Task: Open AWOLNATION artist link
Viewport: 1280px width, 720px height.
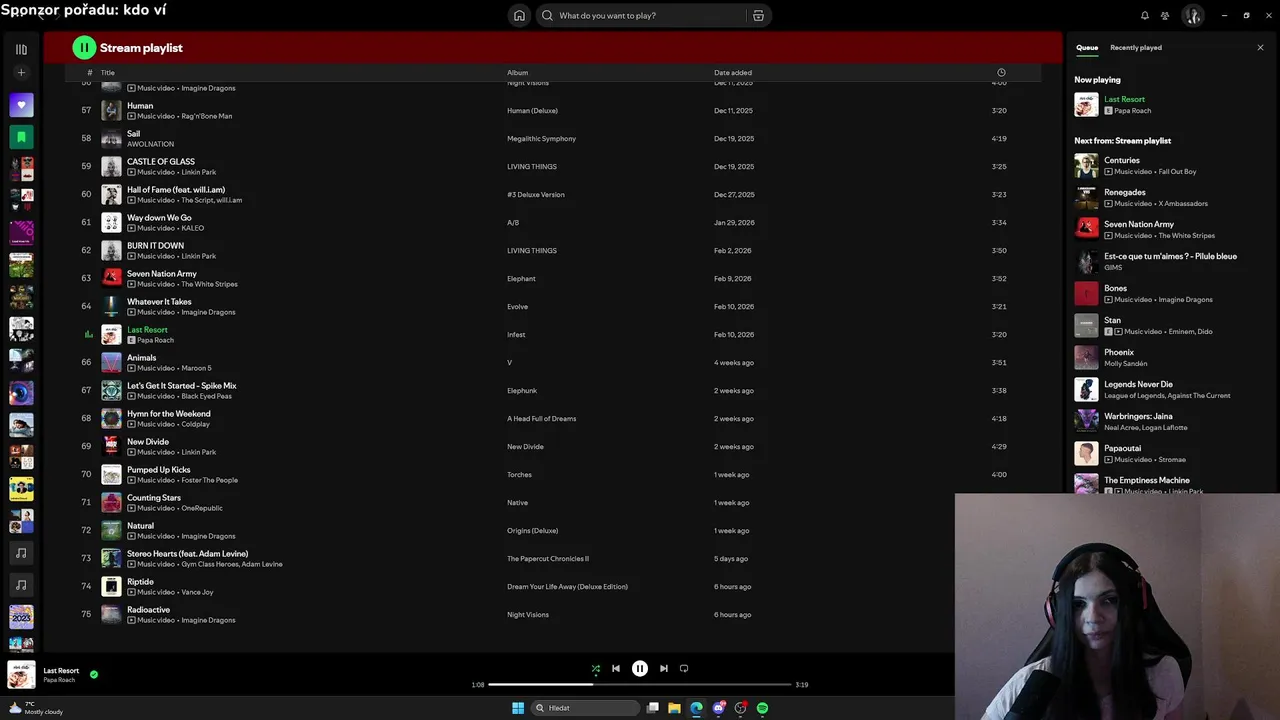Action: (x=150, y=144)
